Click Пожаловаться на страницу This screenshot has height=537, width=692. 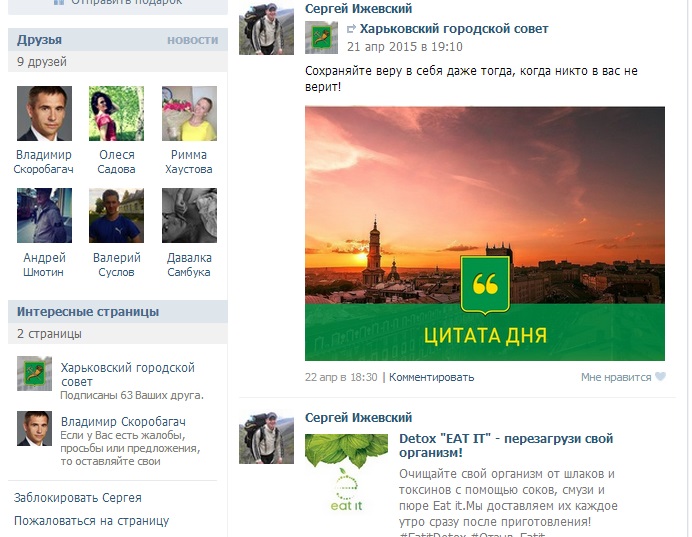(91, 521)
